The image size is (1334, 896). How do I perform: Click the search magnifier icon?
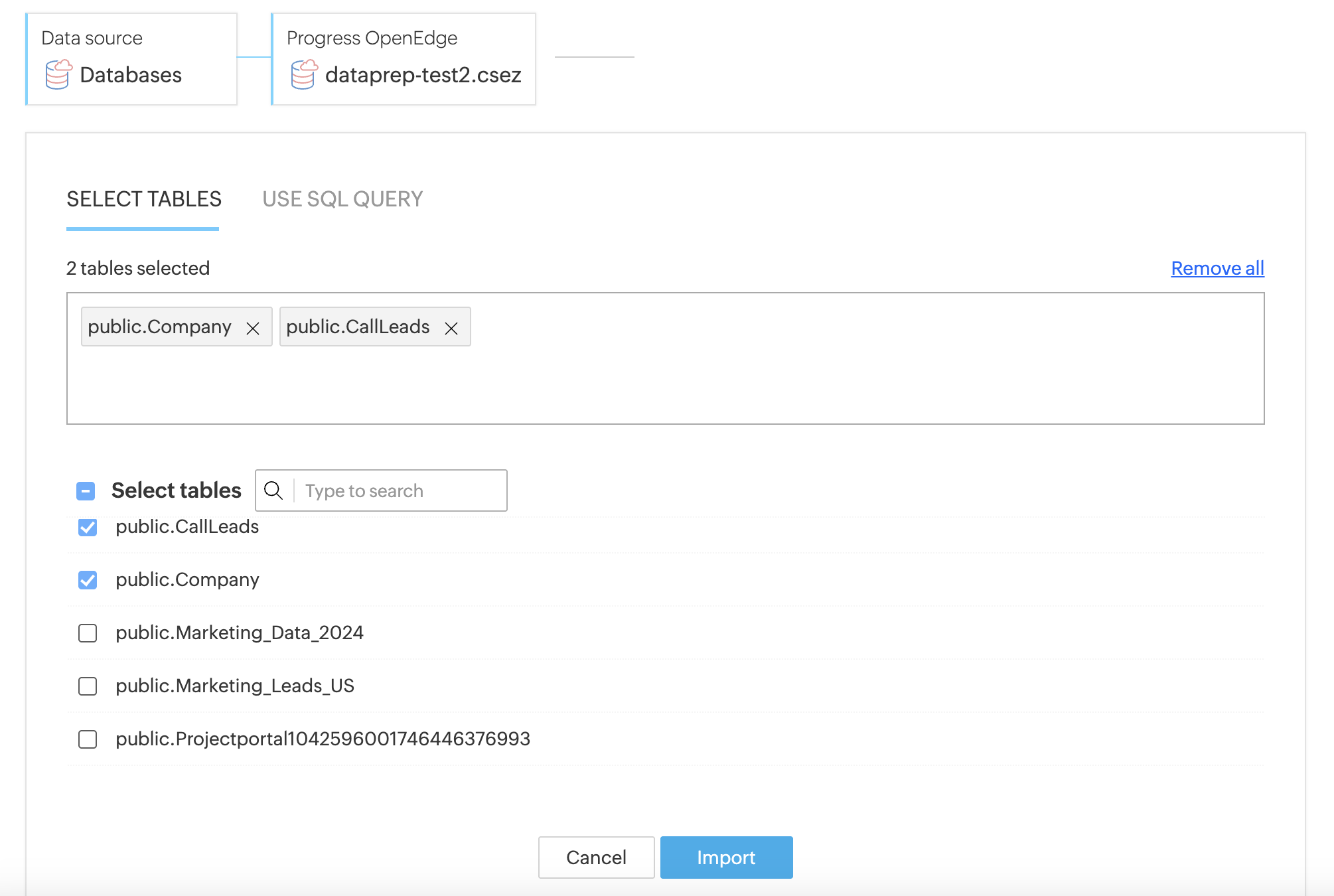[x=273, y=490]
